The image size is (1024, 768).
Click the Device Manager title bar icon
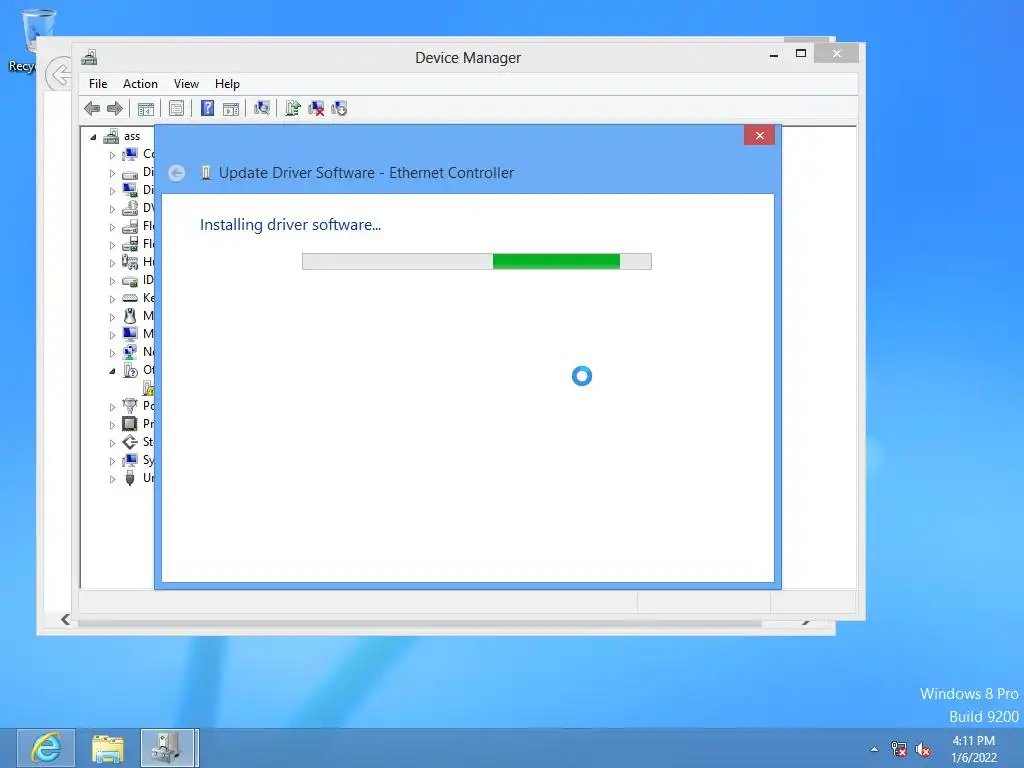[89, 57]
